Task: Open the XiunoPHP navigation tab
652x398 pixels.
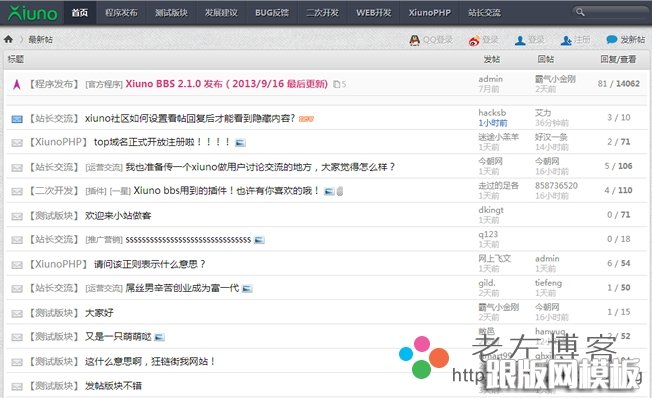Action: click(x=430, y=13)
